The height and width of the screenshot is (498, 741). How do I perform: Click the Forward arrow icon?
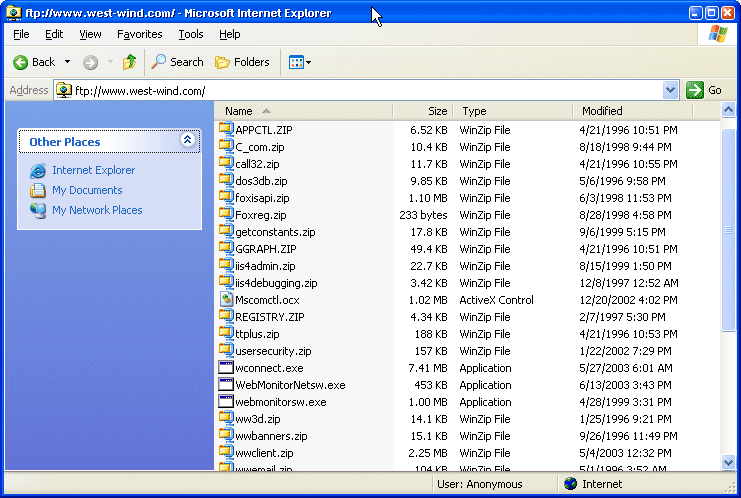(x=90, y=62)
